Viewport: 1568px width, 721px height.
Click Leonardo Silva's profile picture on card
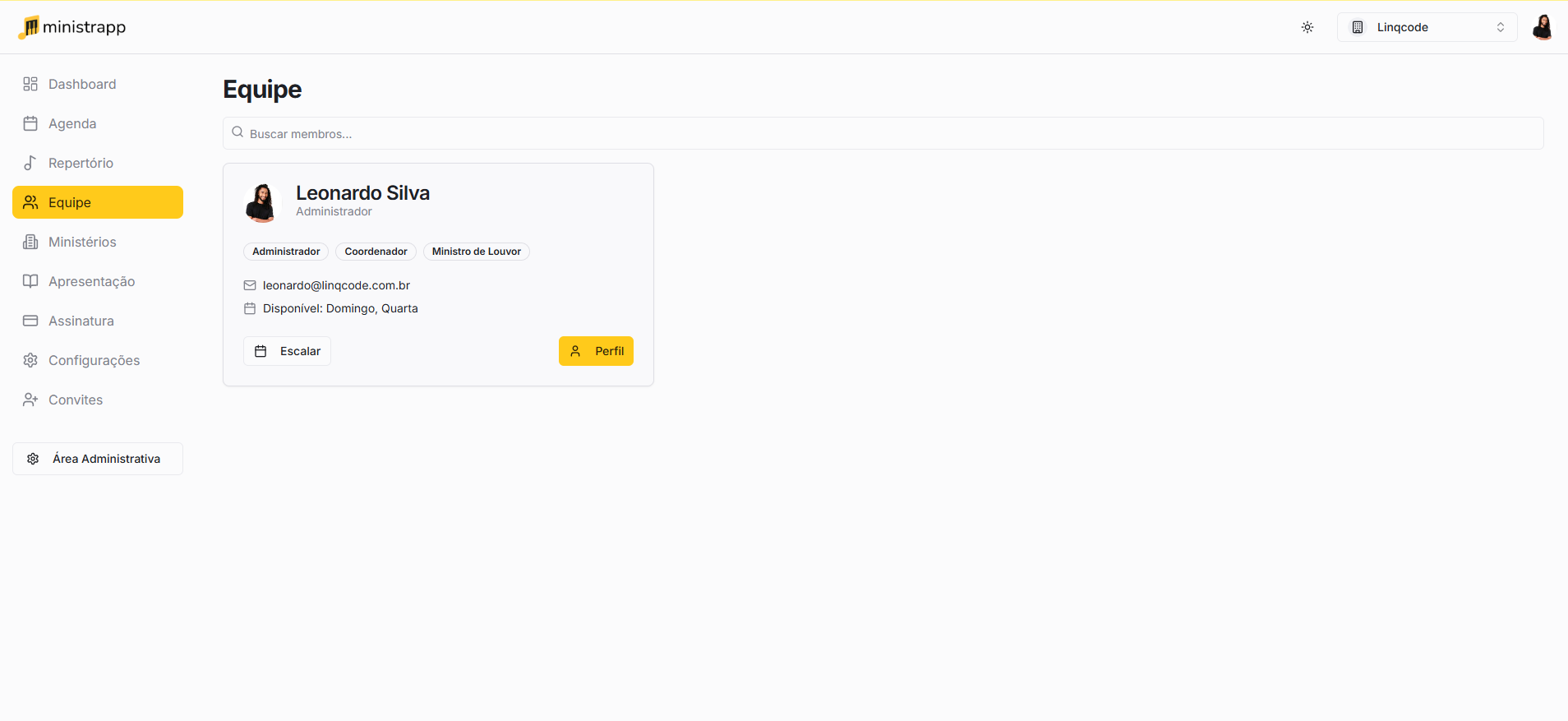coord(261,202)
